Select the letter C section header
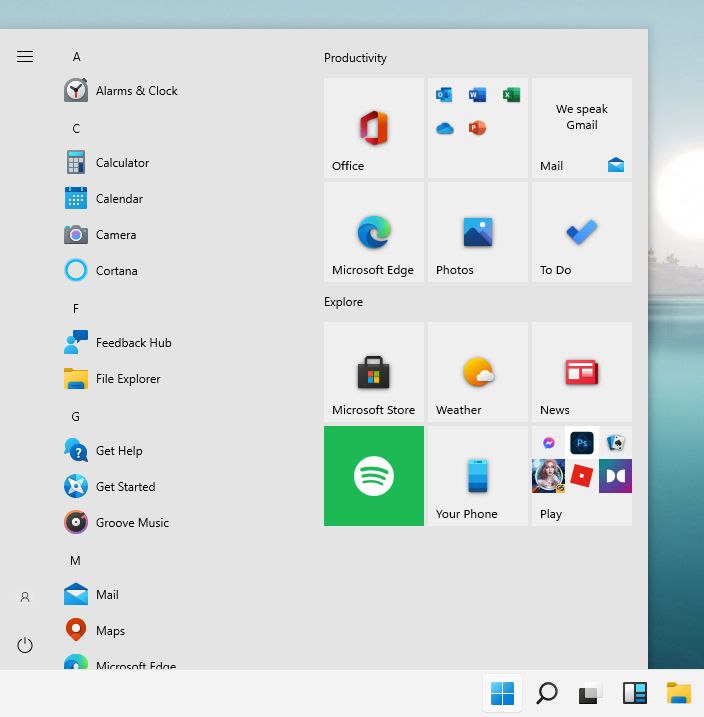Screen dimensions: 704x717 [x=76, y=128]
